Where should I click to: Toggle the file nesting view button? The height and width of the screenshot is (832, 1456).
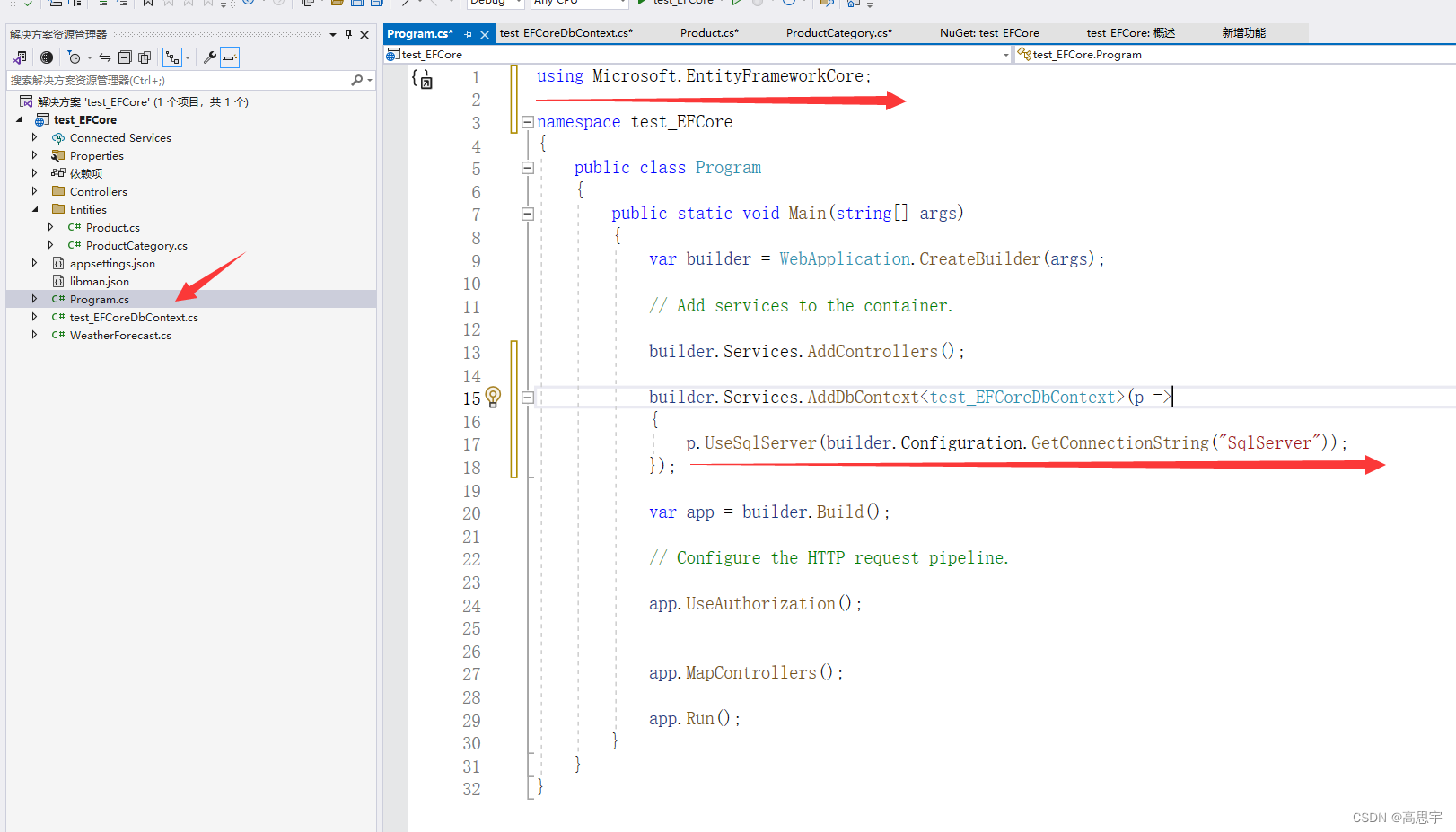[x=171, y=57]
